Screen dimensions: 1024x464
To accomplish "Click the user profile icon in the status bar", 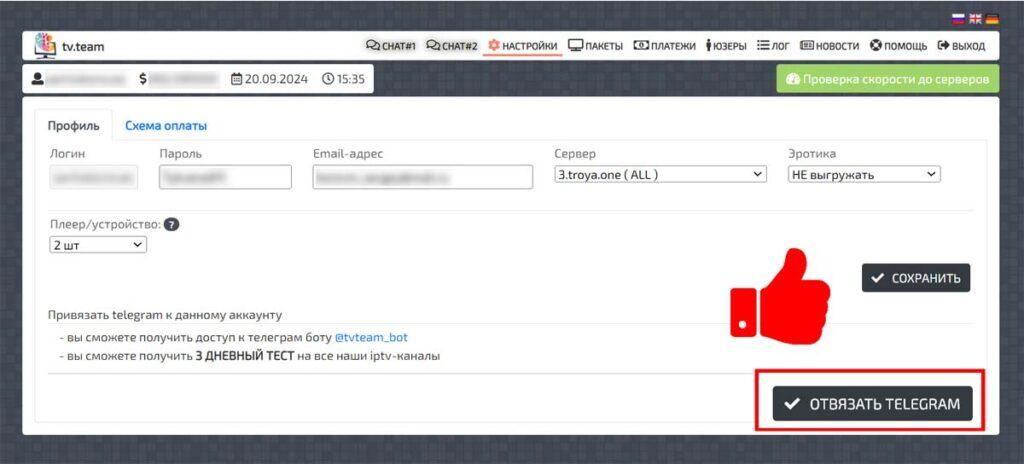I will point(38,79).
